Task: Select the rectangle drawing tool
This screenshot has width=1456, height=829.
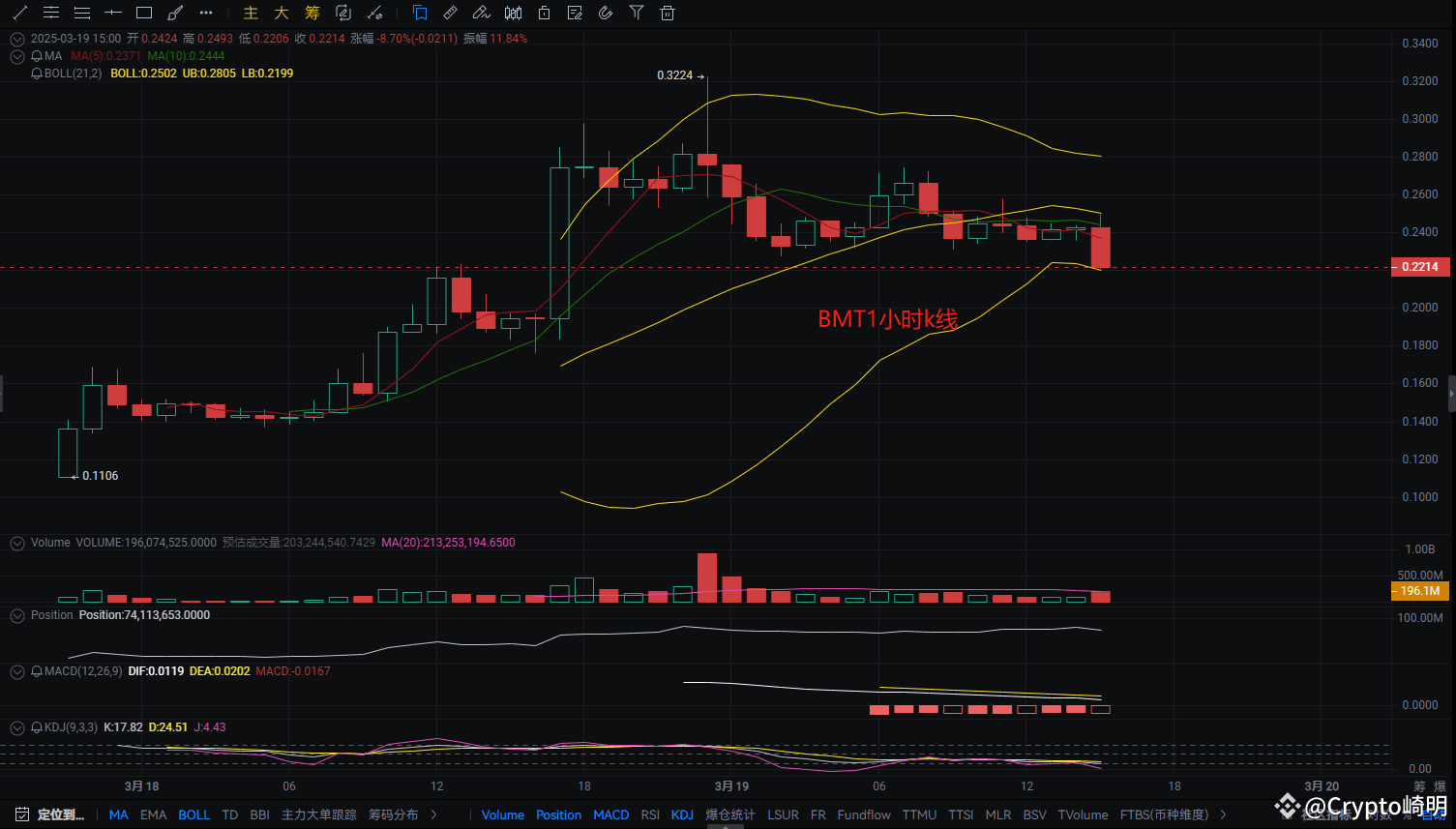Action: 143,13
